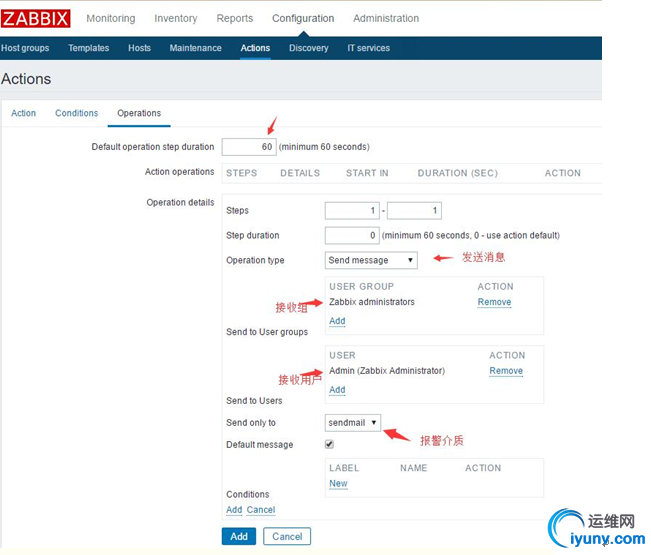Remove Zabbix administrators user group
Screen dimensions: 651x555
pyautogui.click(x=494, y=302)
